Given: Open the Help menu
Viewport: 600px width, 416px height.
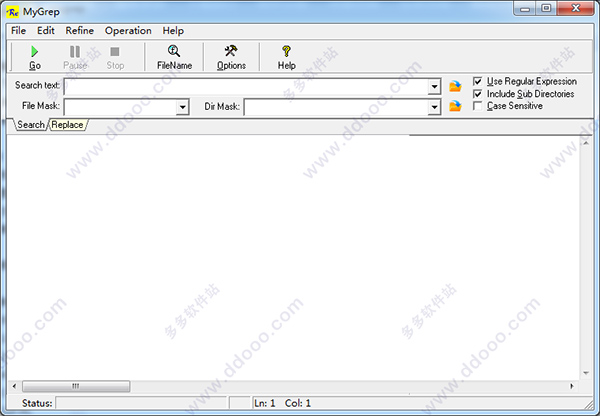Looking at the screenshot, I should tap(173, 31).
